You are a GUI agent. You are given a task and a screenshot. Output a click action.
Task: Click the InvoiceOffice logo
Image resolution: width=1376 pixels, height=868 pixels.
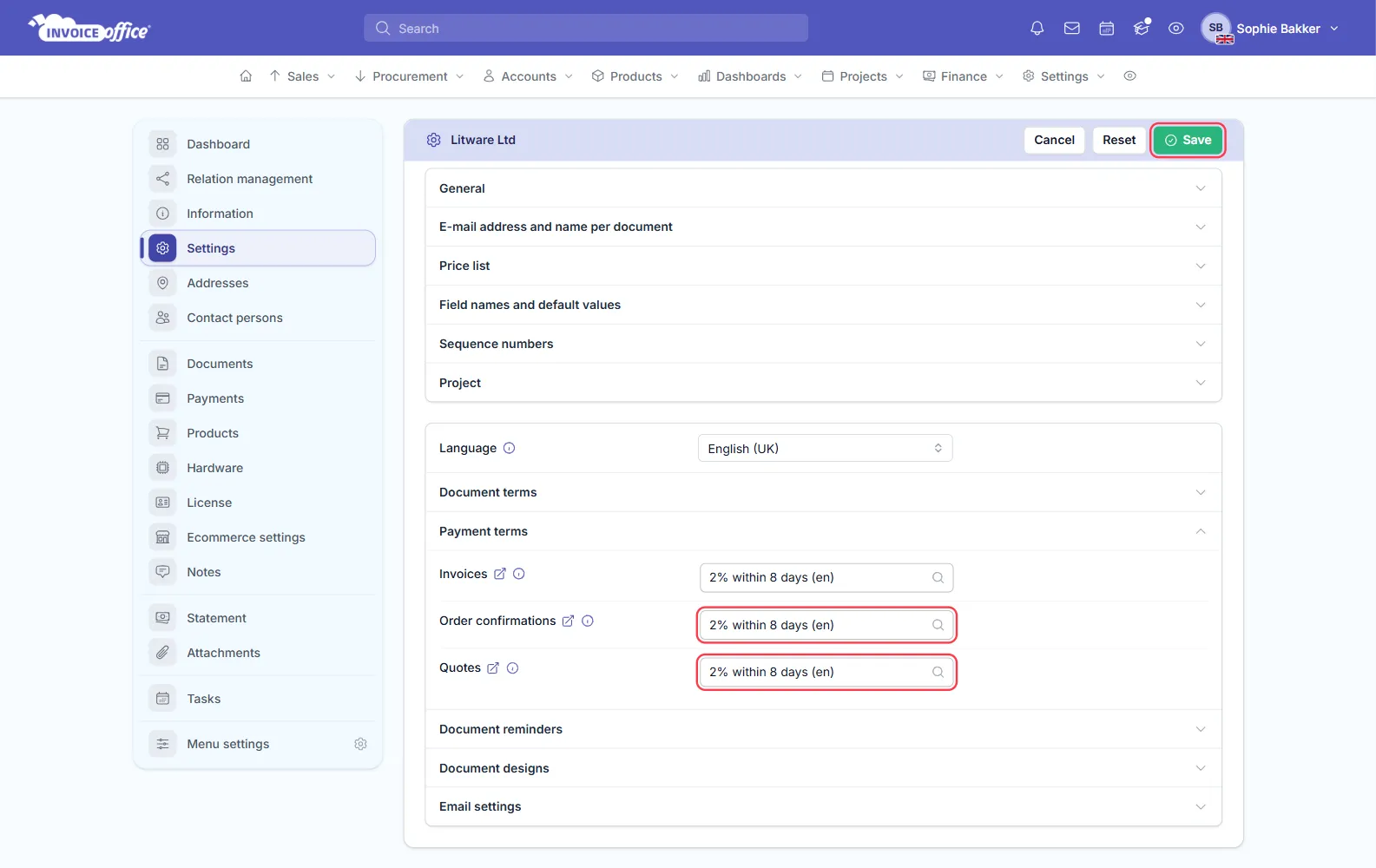(89, 29)
